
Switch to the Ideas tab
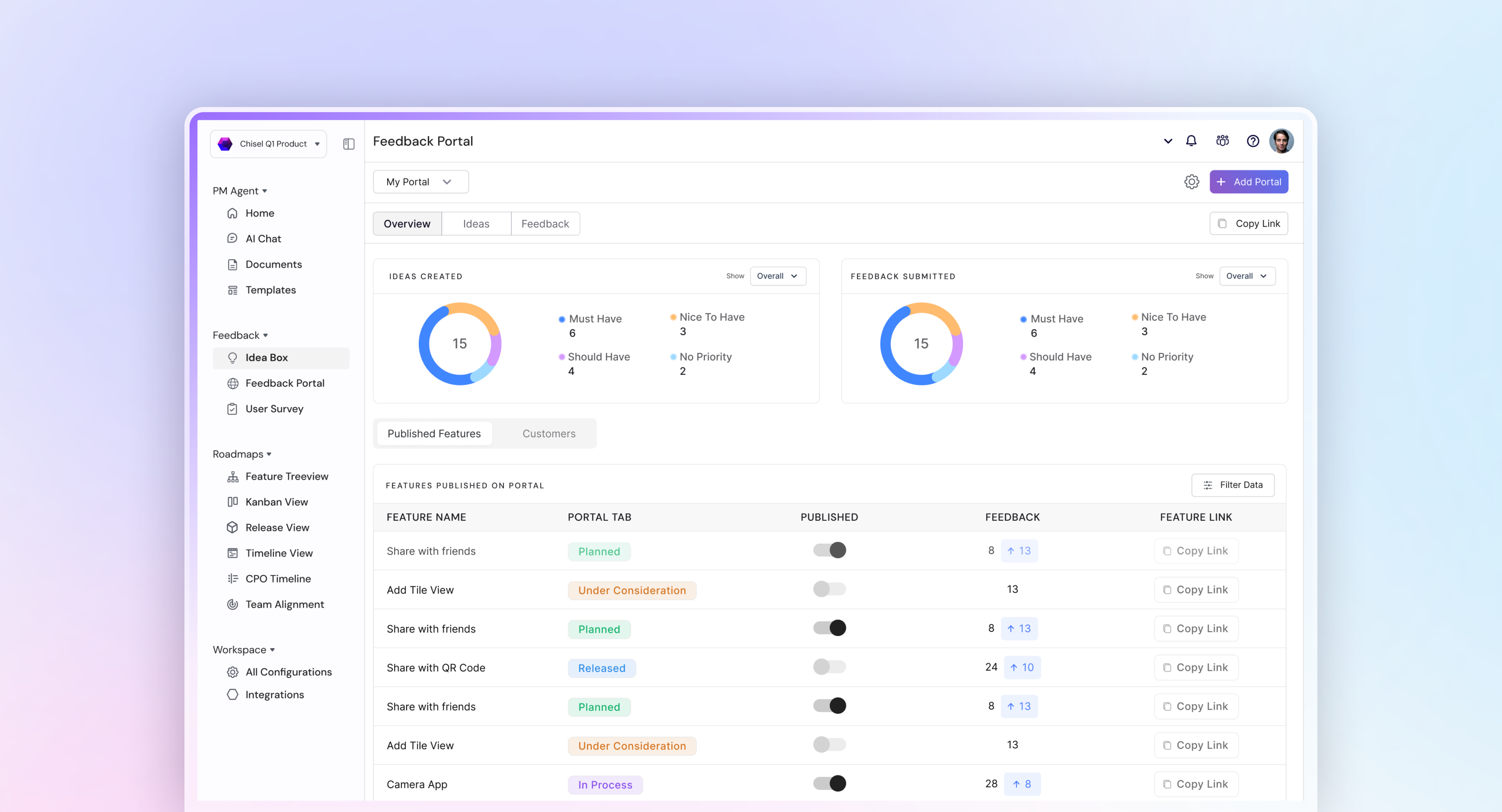pyautogui.click(x=476, y=224)
